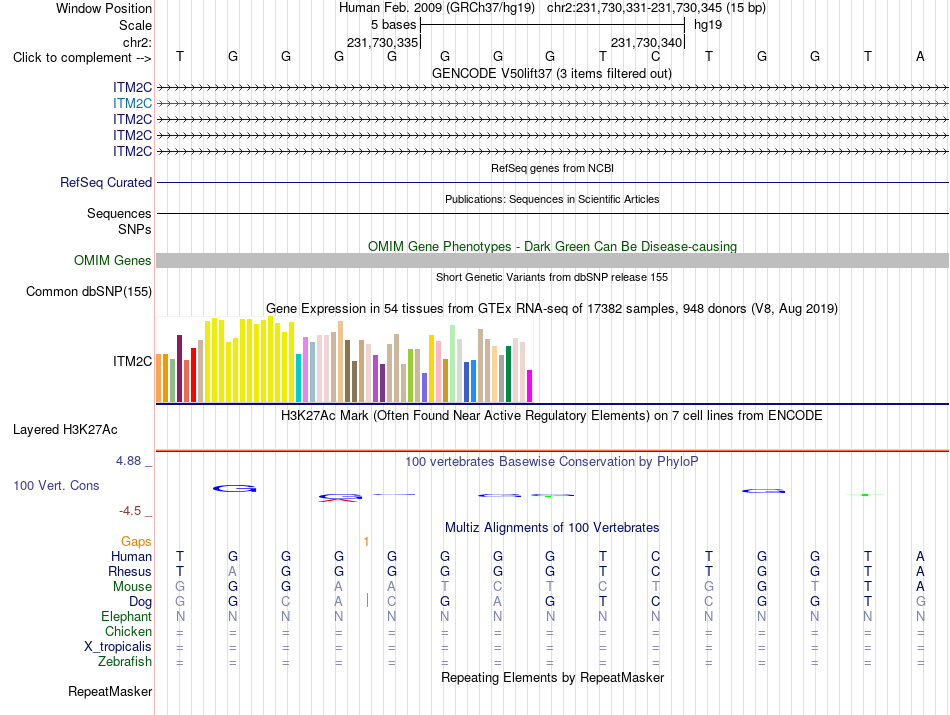950x715 pixels.
Task: Click the ITM2C label beside the GTEx bar chart
Action: coord(132,361)
